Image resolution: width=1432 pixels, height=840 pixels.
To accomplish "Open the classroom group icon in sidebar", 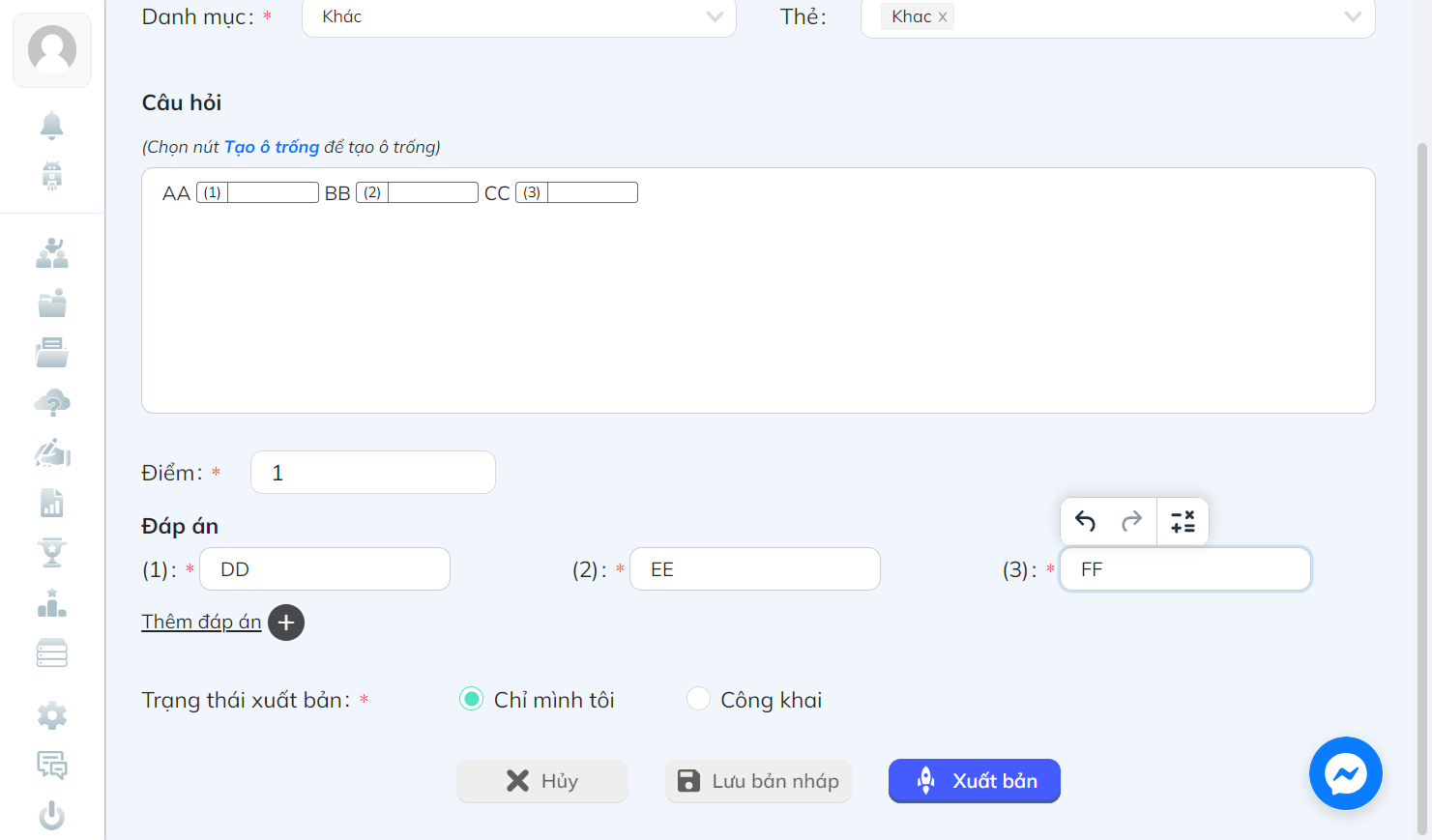I will tap(52, 253).
